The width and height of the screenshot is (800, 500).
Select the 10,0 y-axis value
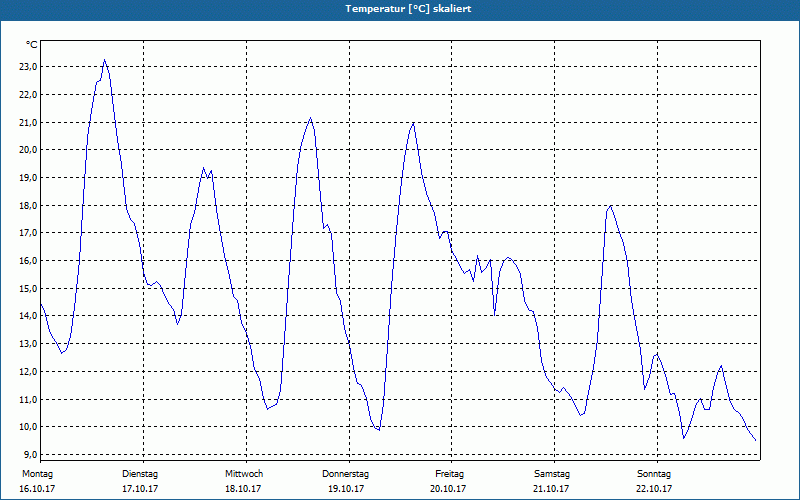(x=27, y=427)
